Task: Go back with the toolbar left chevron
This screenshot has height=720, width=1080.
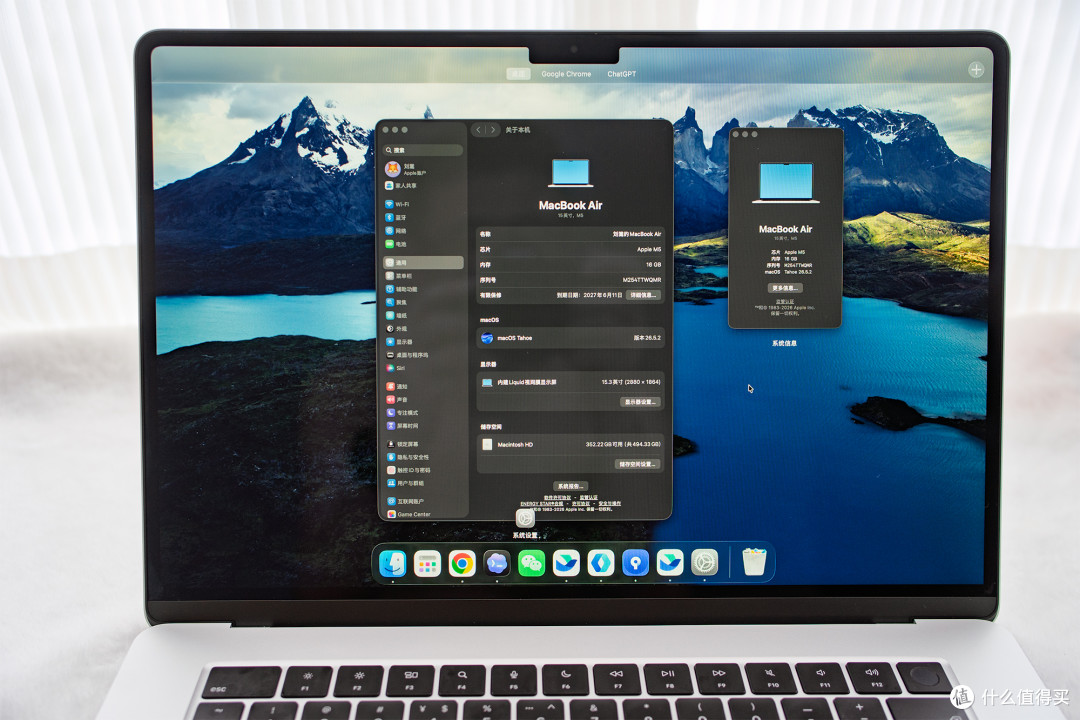Action: pyautogui.click(x=479, y=130)
